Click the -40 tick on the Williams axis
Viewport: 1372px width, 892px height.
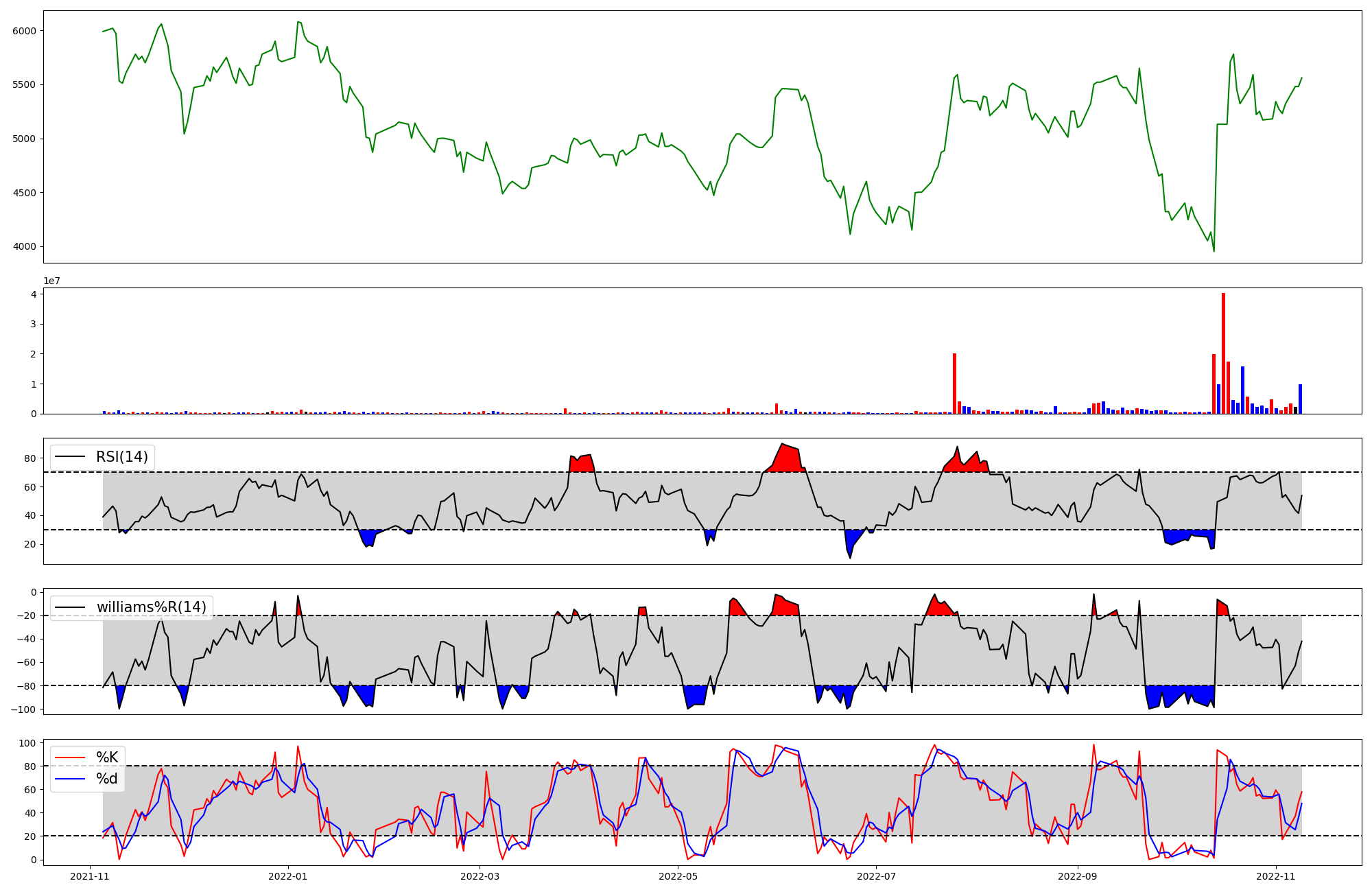click(x=26, y=639)
